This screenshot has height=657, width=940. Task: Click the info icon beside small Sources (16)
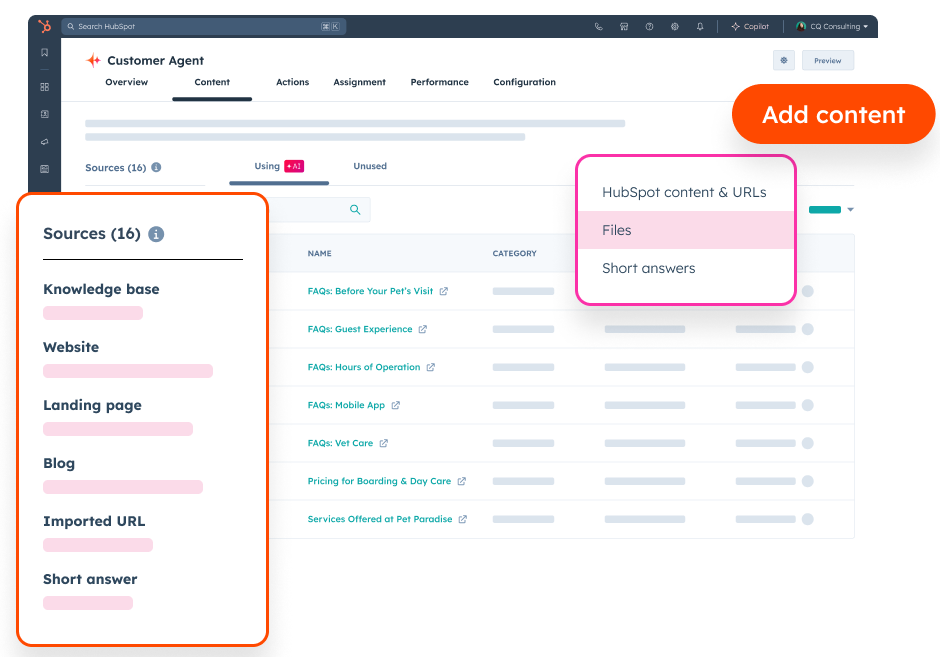tap(156, 167)
